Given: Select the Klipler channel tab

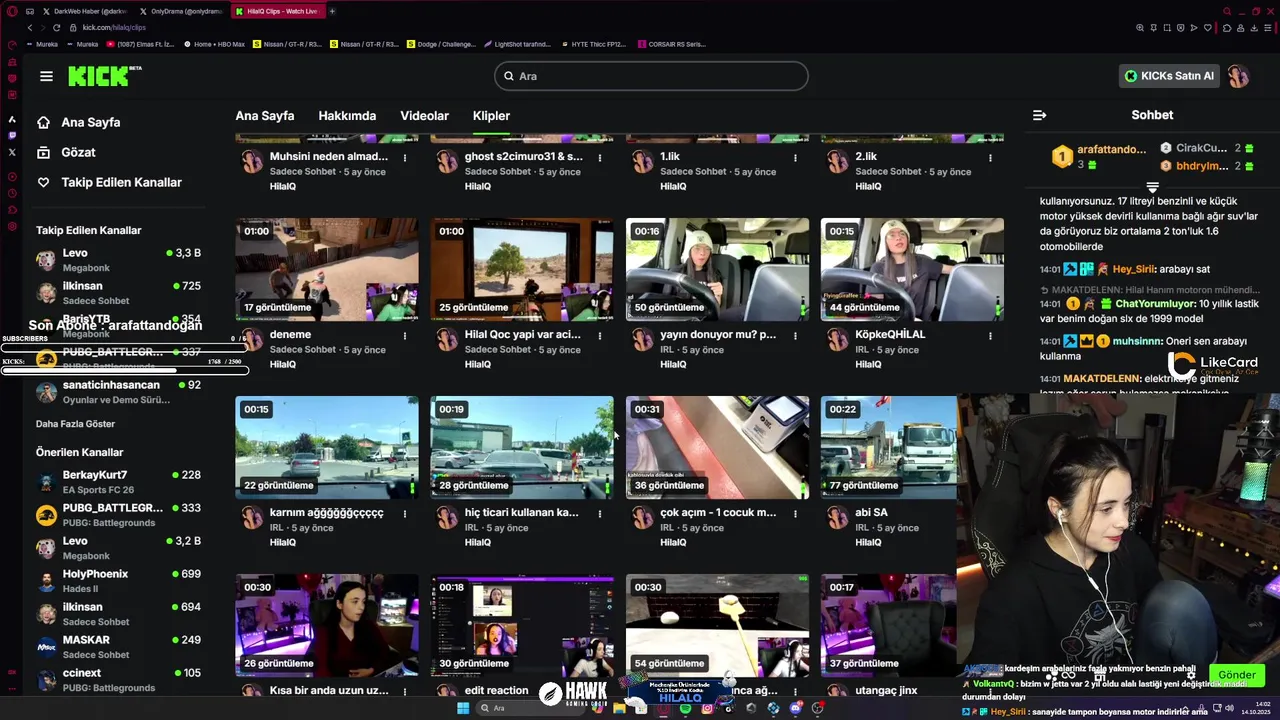Looking at the screenshot, I should (x=491, y=116).
